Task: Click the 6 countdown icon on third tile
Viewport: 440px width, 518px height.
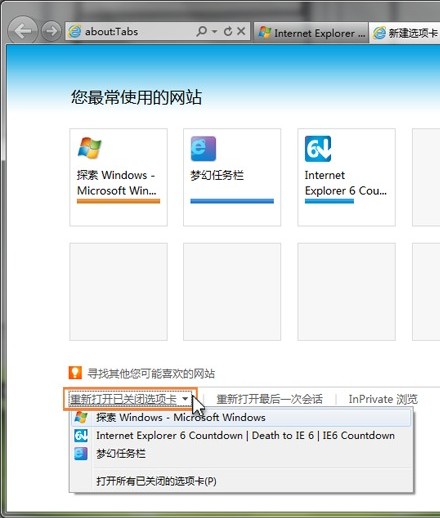Action: pyautogui.click(x=318, y=149)
